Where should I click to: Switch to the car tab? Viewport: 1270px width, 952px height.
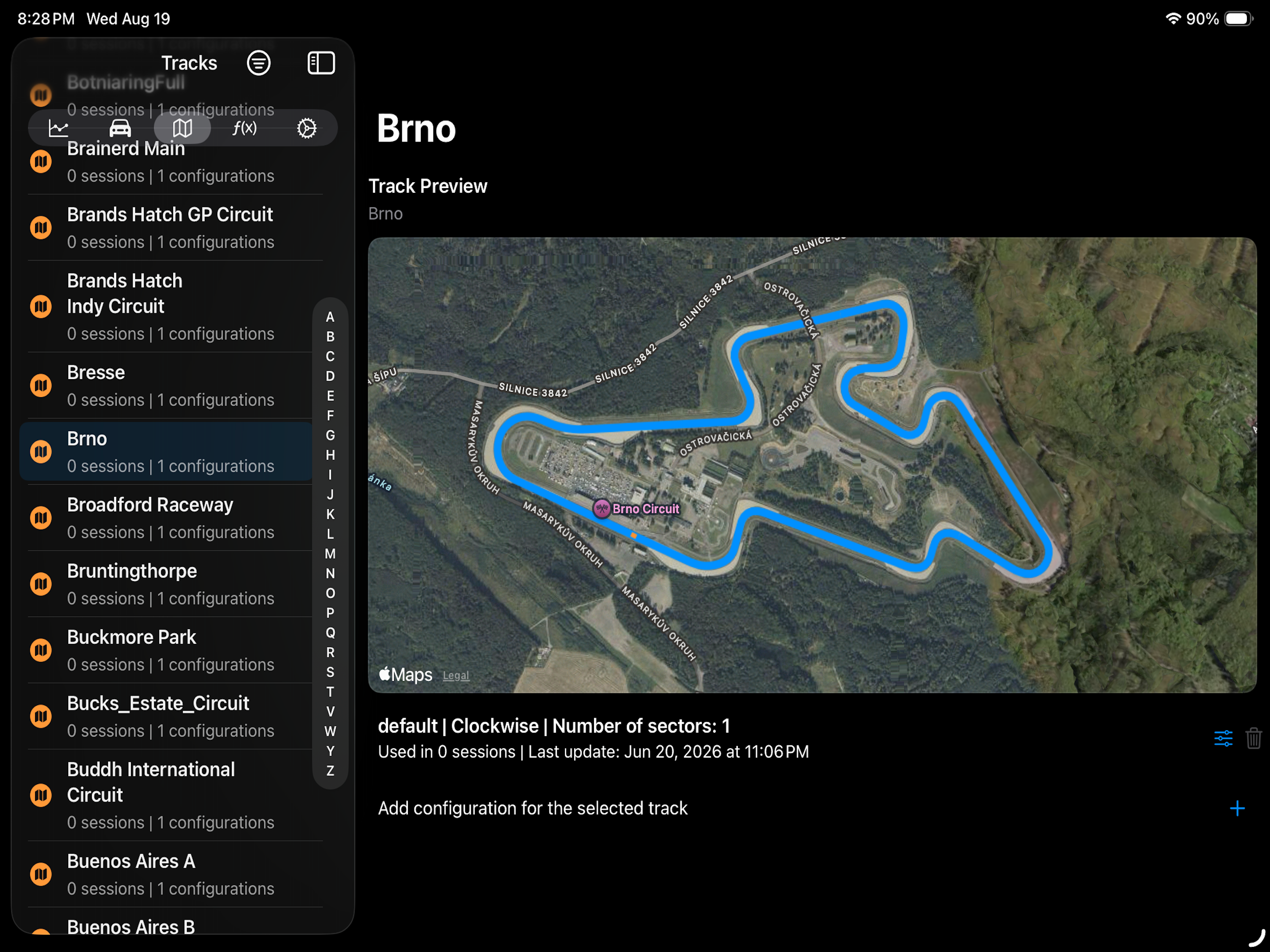click(x=120, y=128)
